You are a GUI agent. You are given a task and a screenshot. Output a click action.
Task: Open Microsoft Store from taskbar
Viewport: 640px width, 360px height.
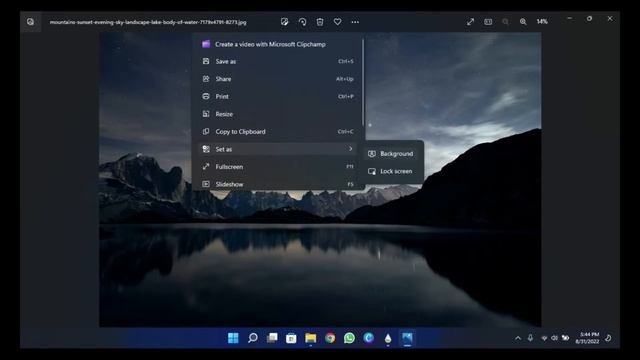point(291,338)
